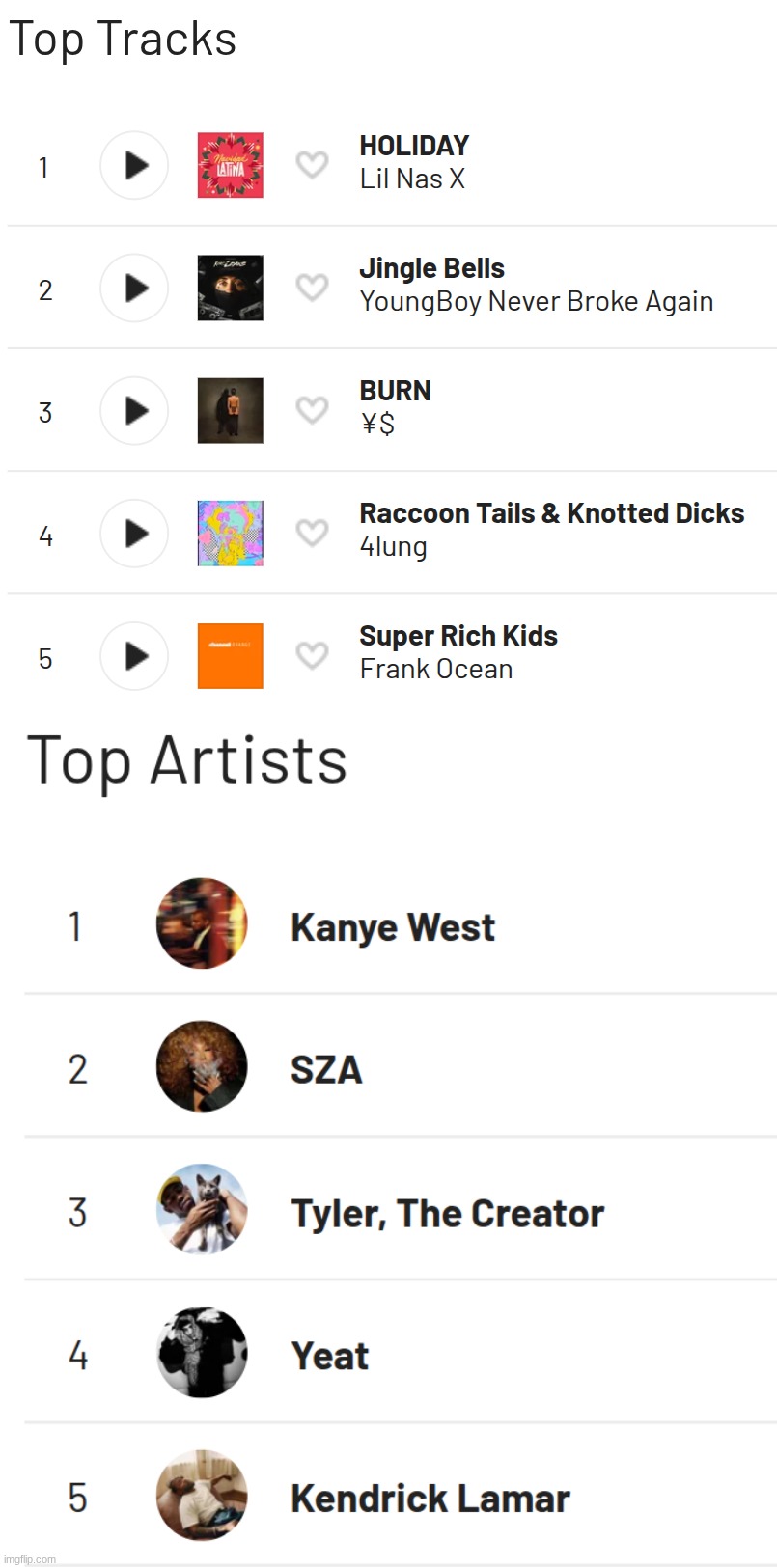
Task: Play Super Rich Kids
Action: [135, 656]
